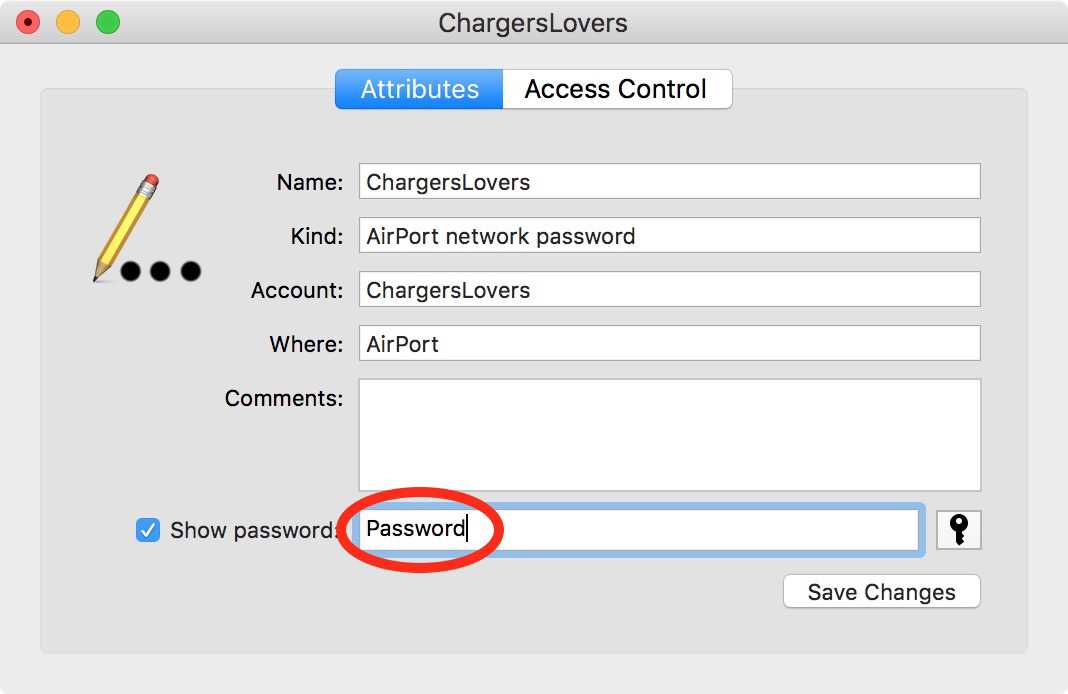The width and height of the screenshot is (1068, 694).
Task: Click the key icon Password Assistant button
Action: (958, 530)
